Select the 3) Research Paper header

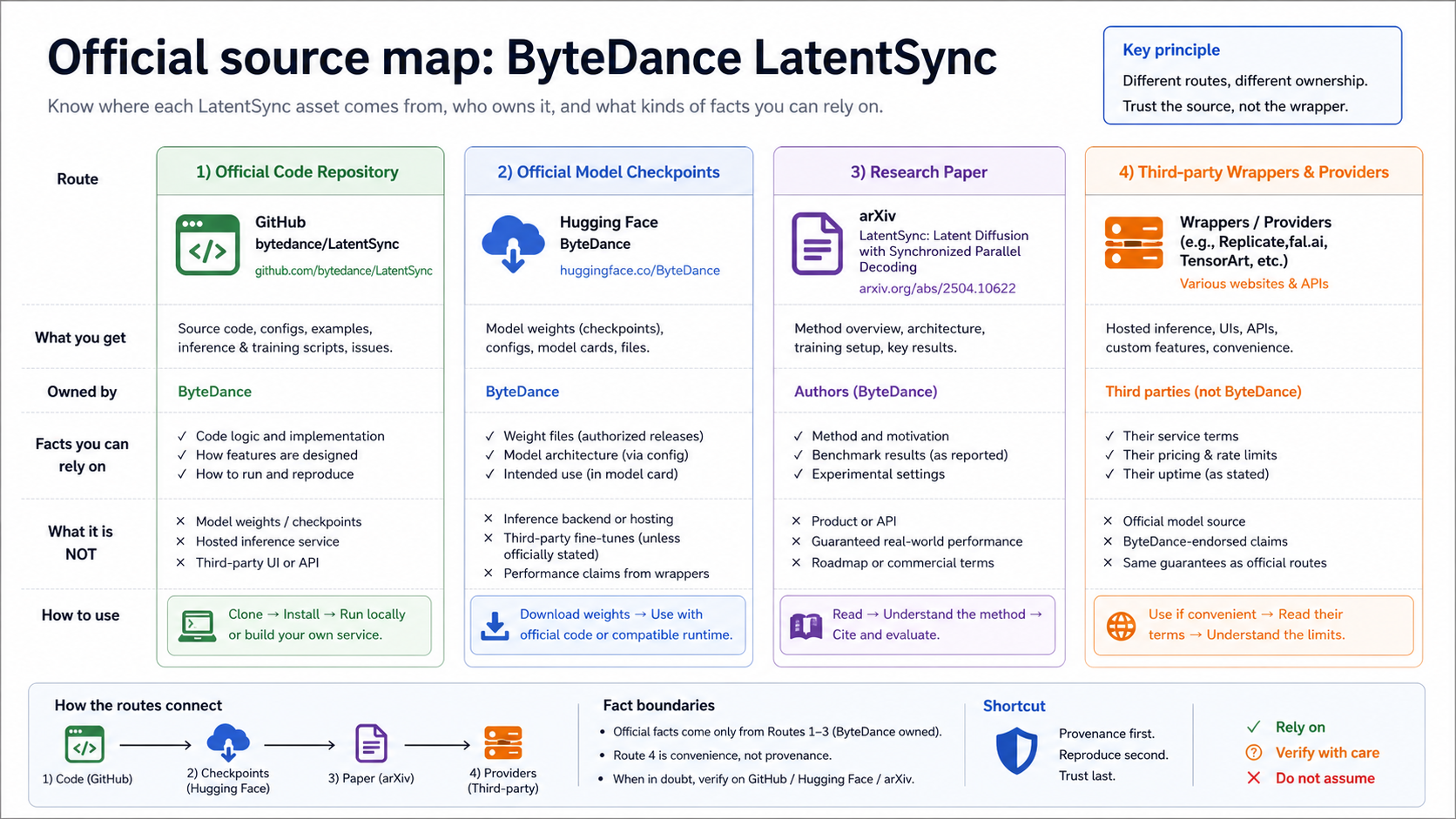pos(919,172)
